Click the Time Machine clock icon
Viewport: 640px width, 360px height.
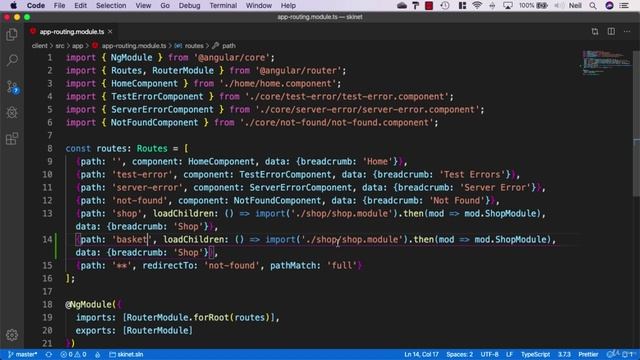click(445, 5)
